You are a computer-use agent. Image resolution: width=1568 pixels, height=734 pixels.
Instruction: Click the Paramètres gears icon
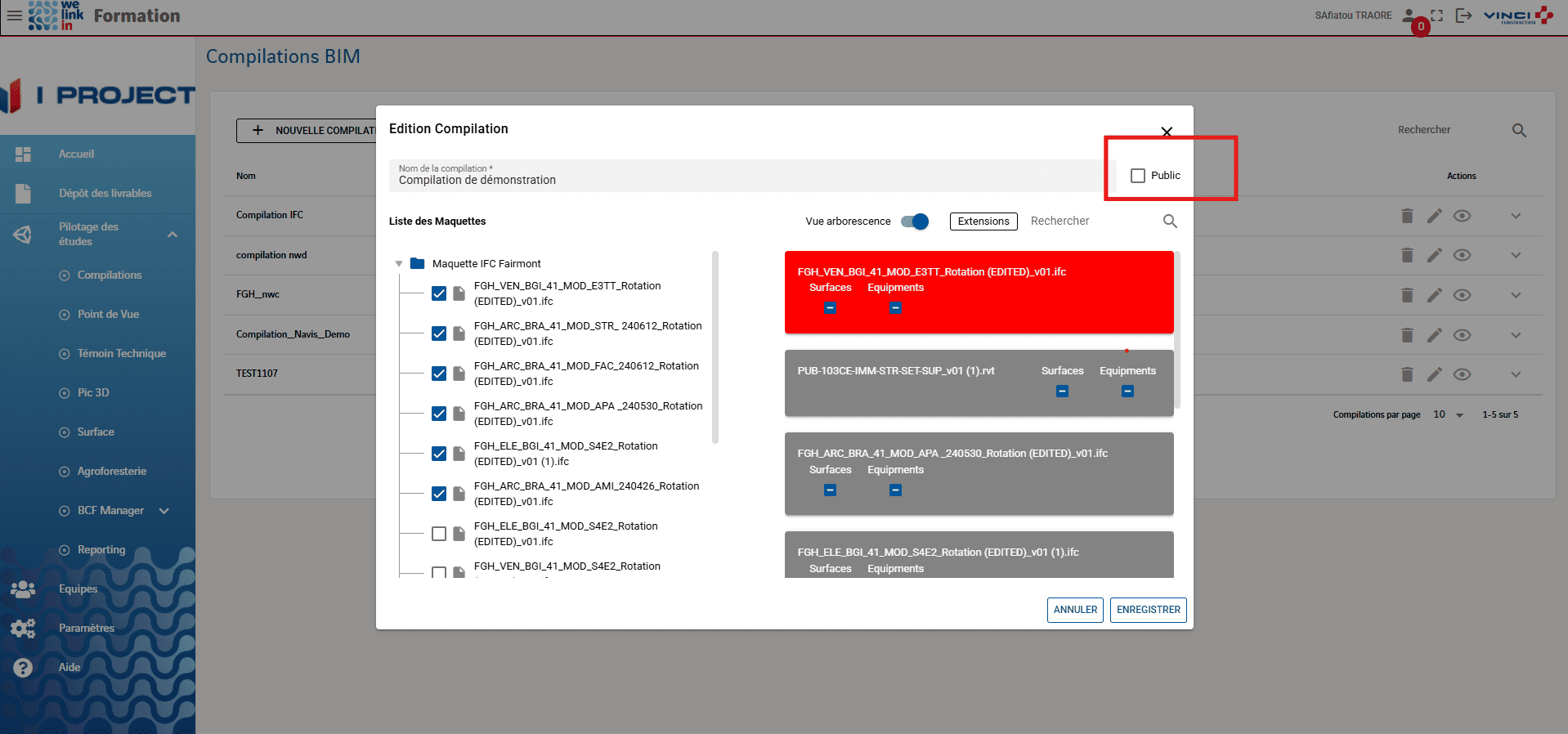23,629
